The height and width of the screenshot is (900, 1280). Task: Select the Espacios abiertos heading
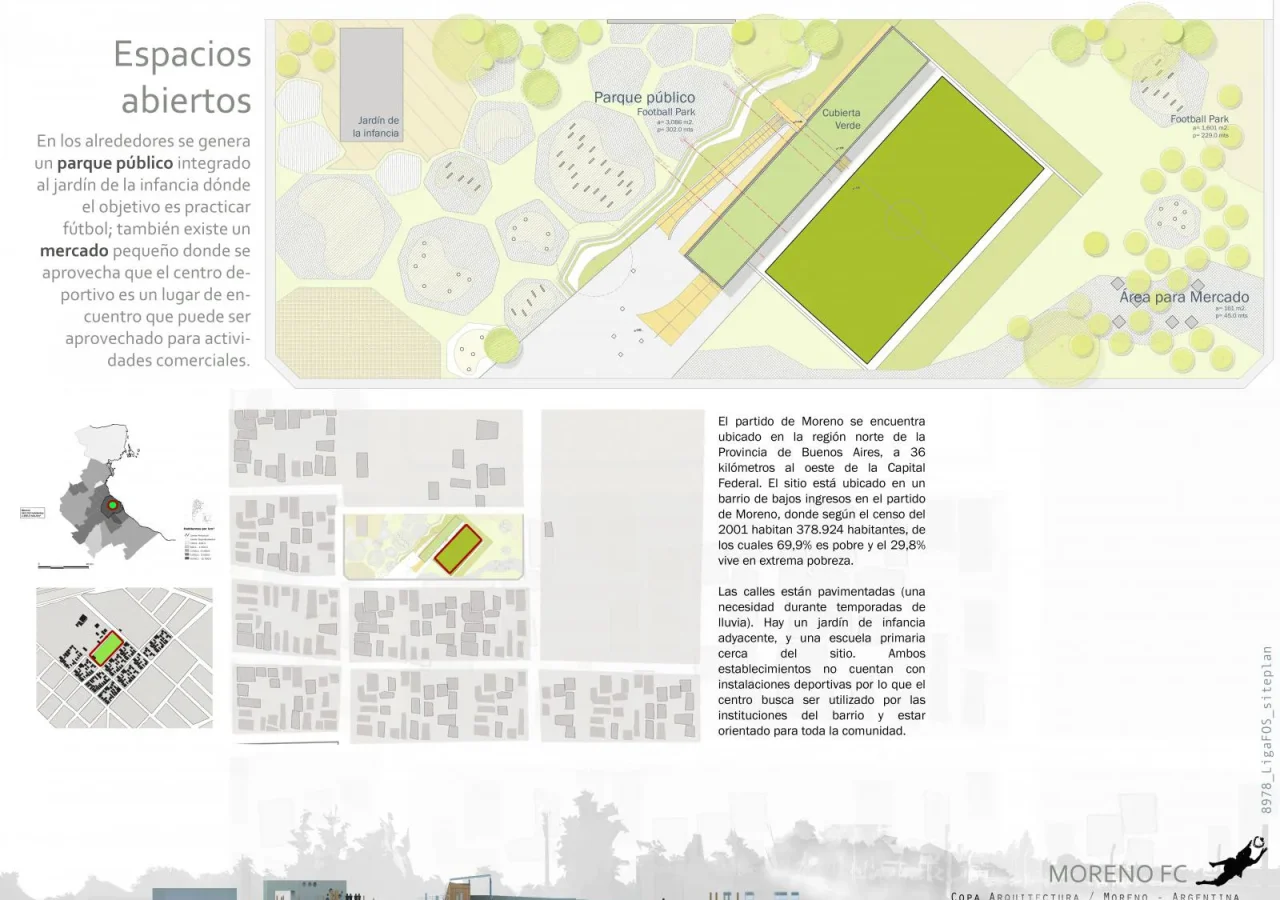(x=183, y=76)
